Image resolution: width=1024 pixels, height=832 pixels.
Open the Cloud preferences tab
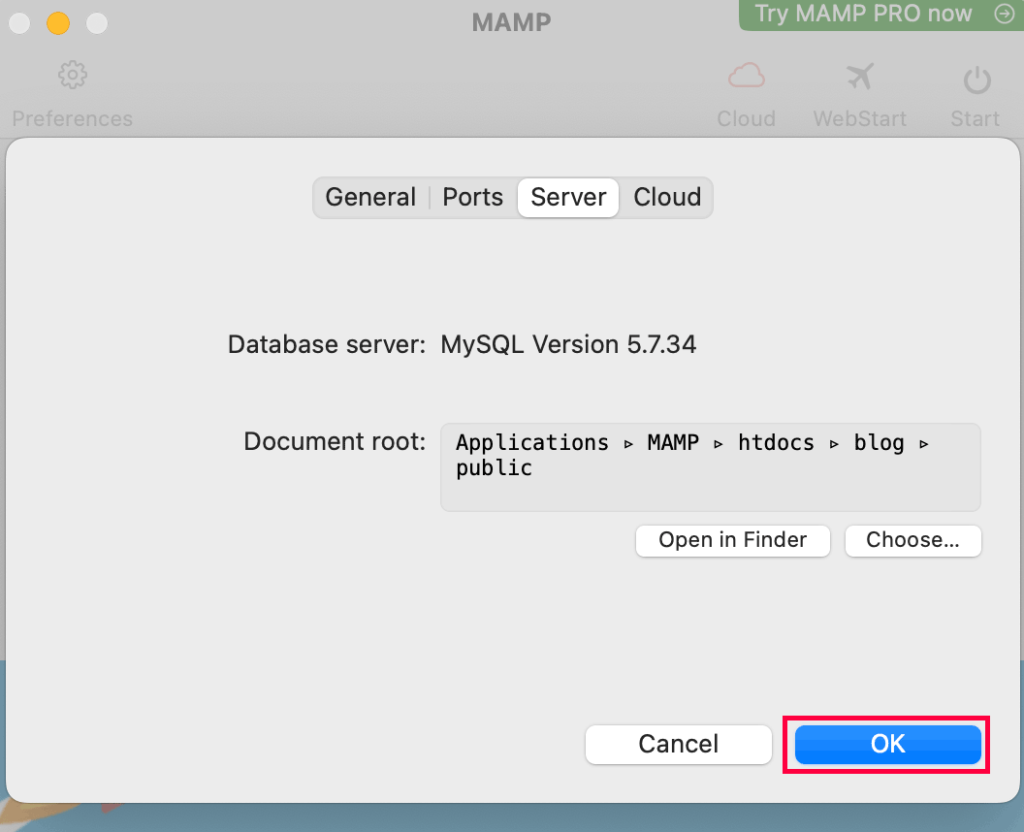667,197
